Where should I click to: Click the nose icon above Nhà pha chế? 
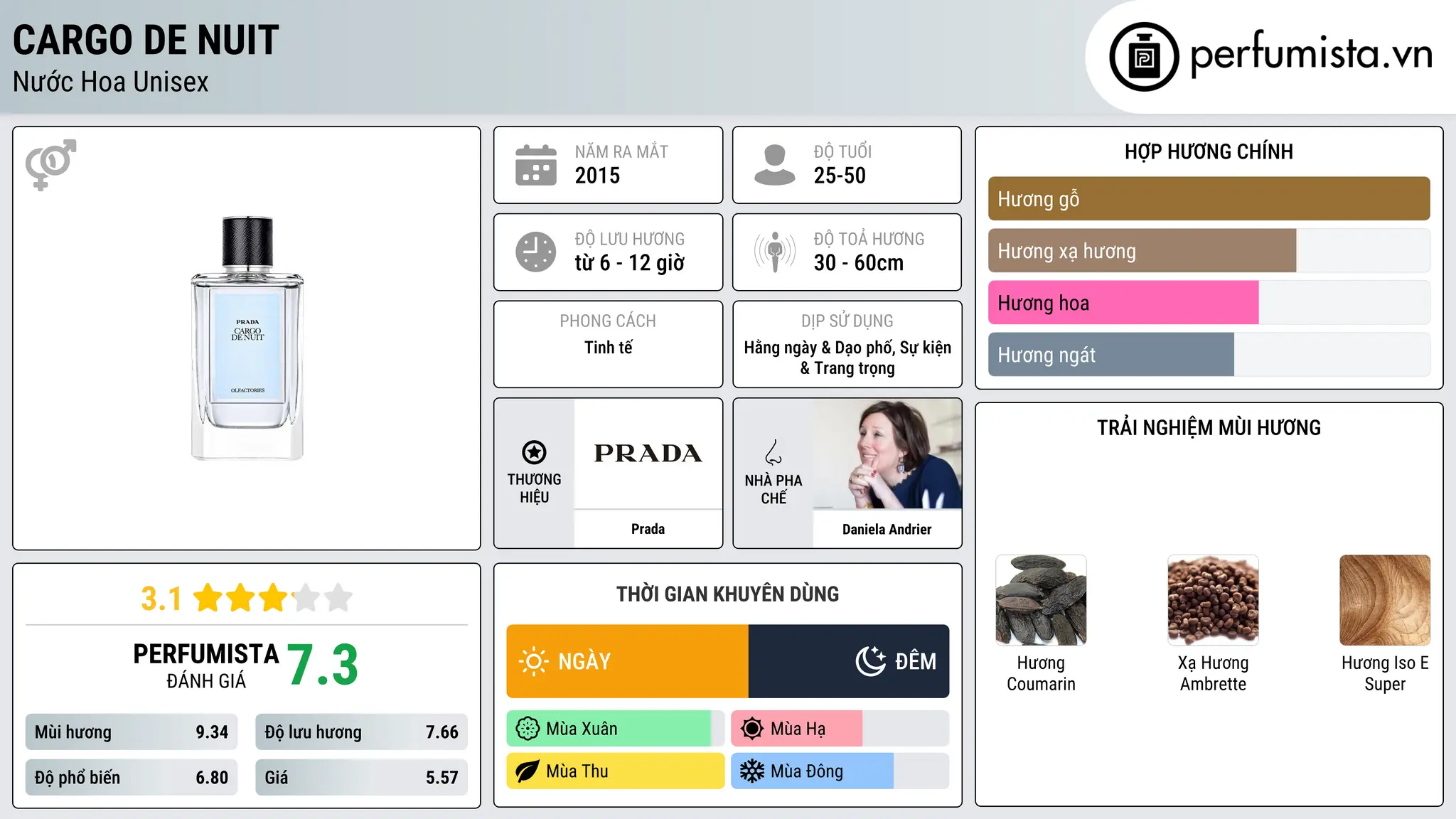773,452
